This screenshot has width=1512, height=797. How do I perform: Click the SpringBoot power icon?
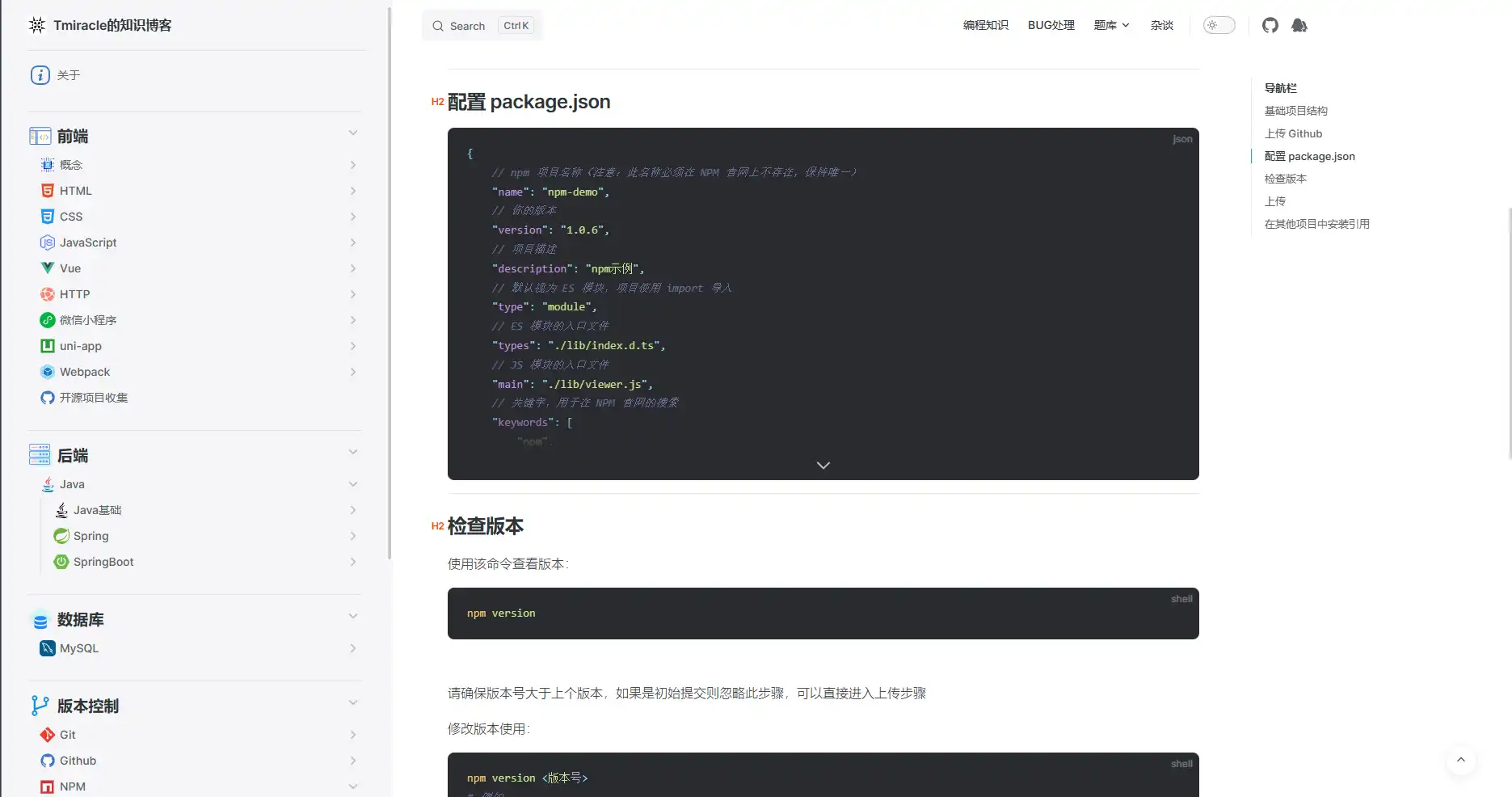[61, 562]
